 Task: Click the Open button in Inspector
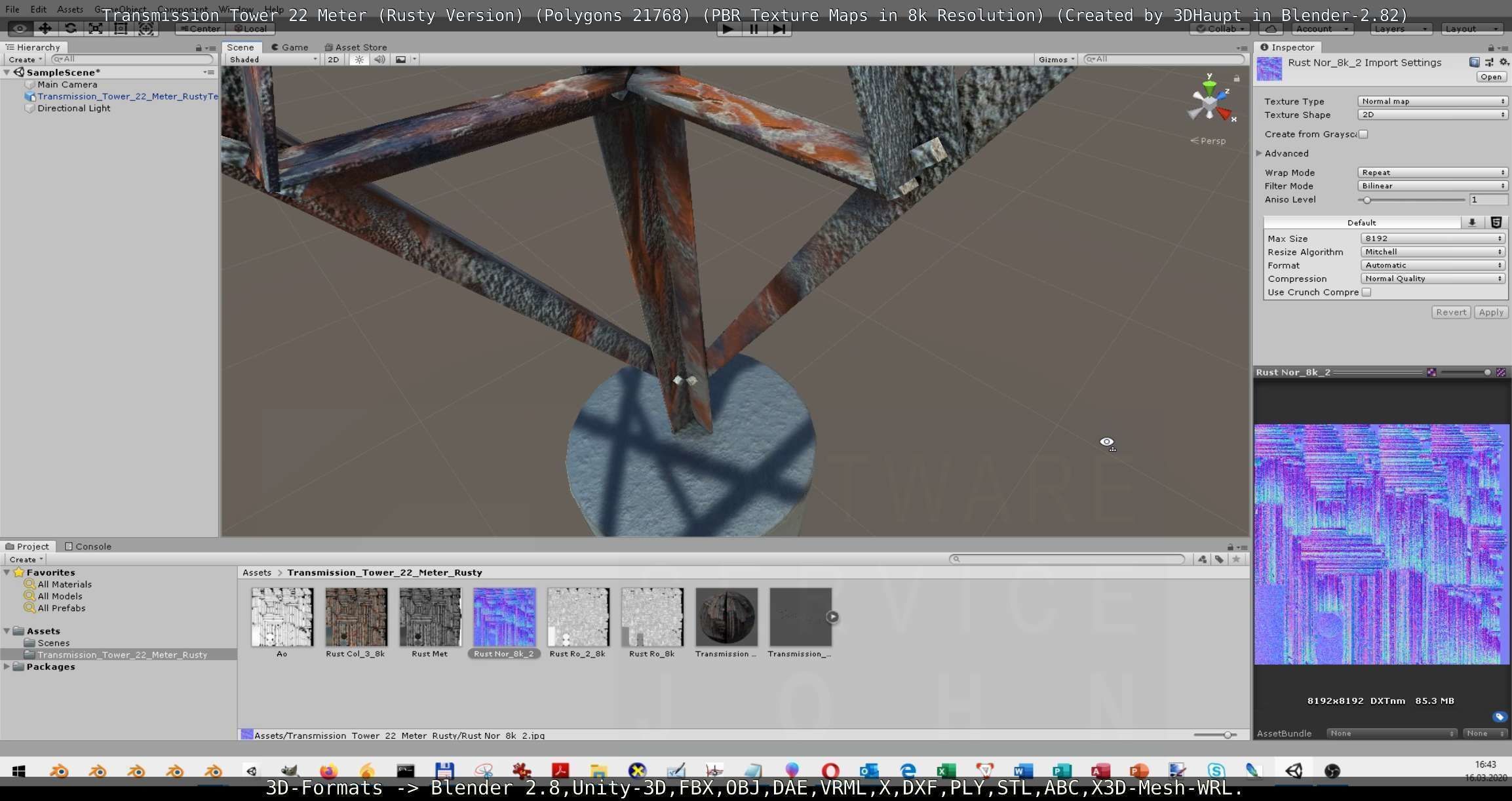(1491, 77)
